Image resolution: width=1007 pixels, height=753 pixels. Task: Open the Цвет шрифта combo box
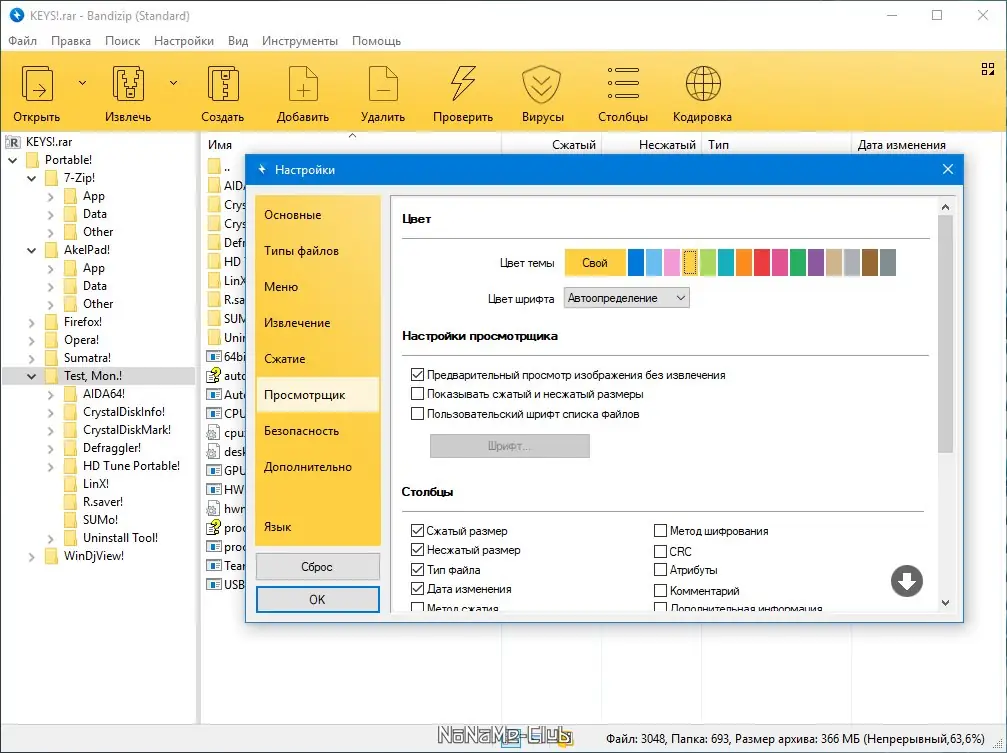(x=626, y=298)
